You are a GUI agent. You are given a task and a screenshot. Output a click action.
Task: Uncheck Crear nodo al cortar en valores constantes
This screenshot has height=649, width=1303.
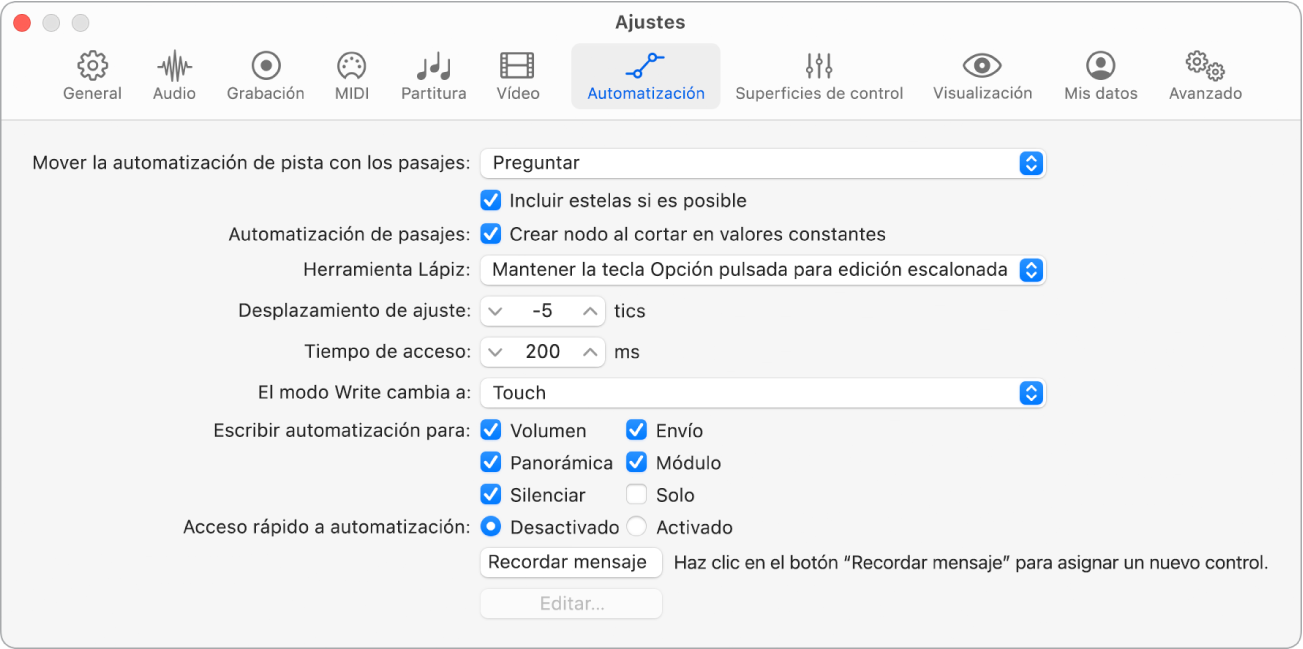[490, 234]
